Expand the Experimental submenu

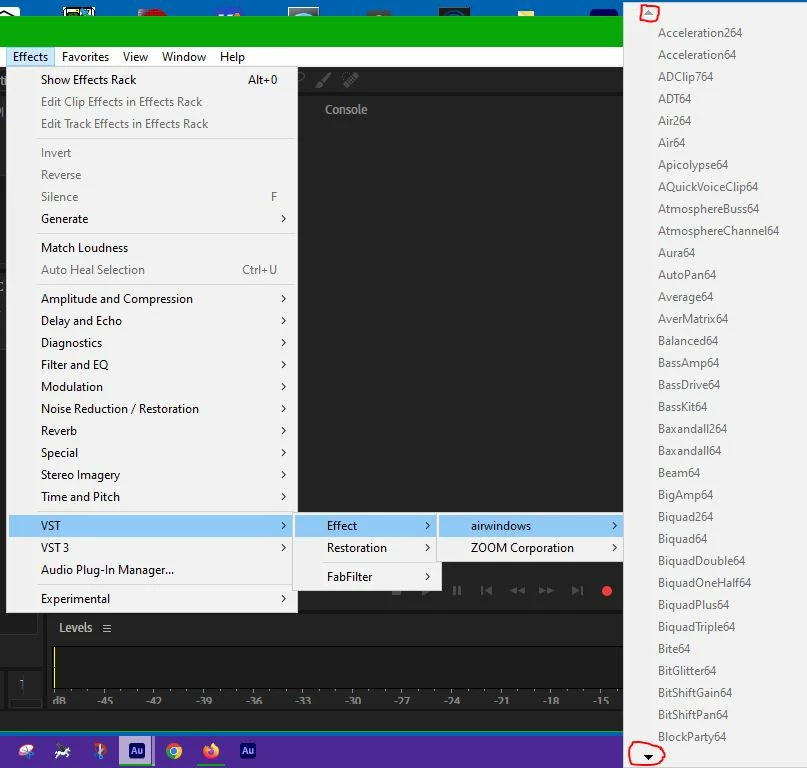tap(152, 599)
